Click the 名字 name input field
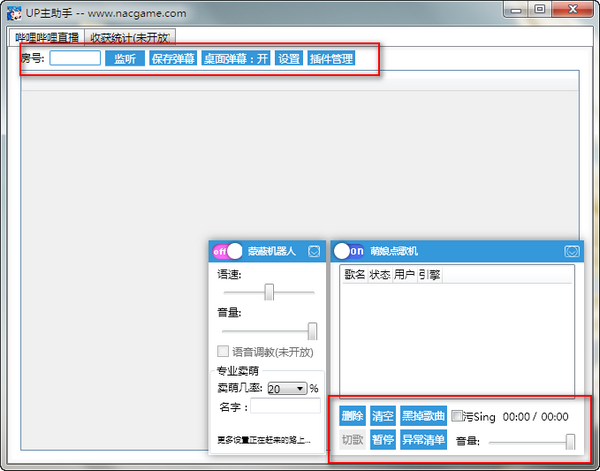 click(x=285, y=406)
